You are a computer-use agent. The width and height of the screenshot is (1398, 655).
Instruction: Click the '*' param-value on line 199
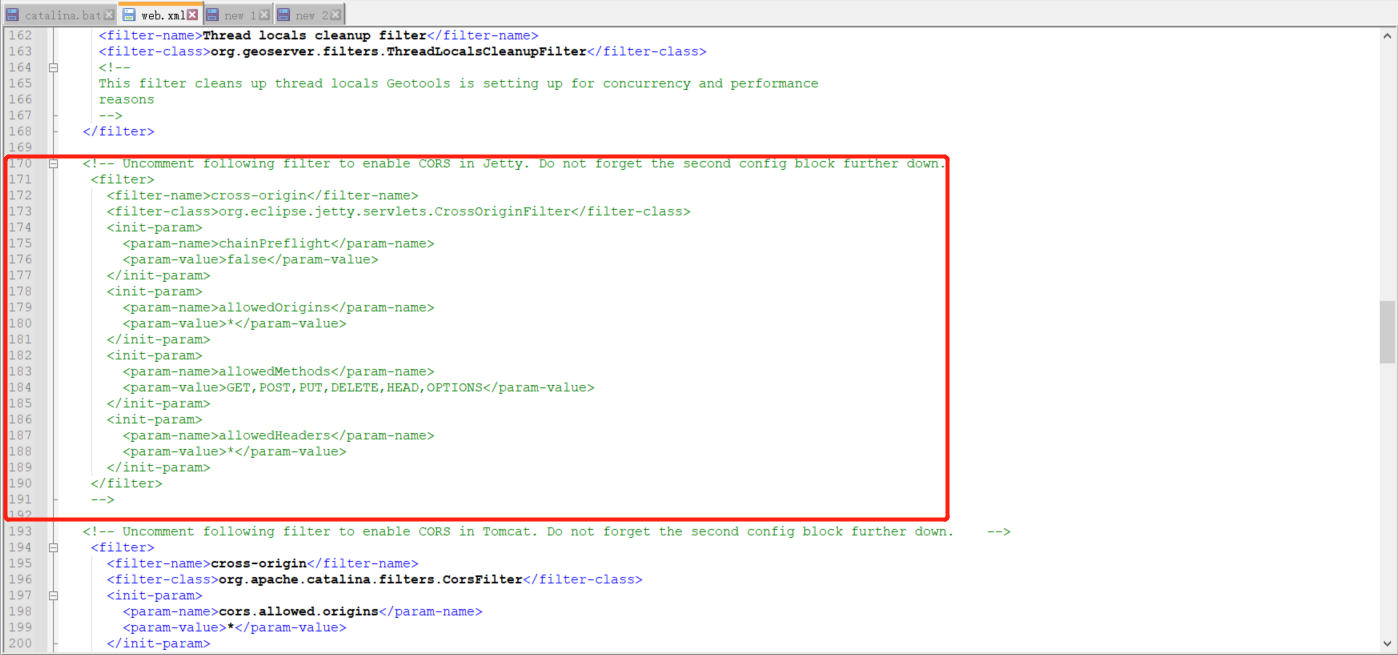[x=231, y=628]
